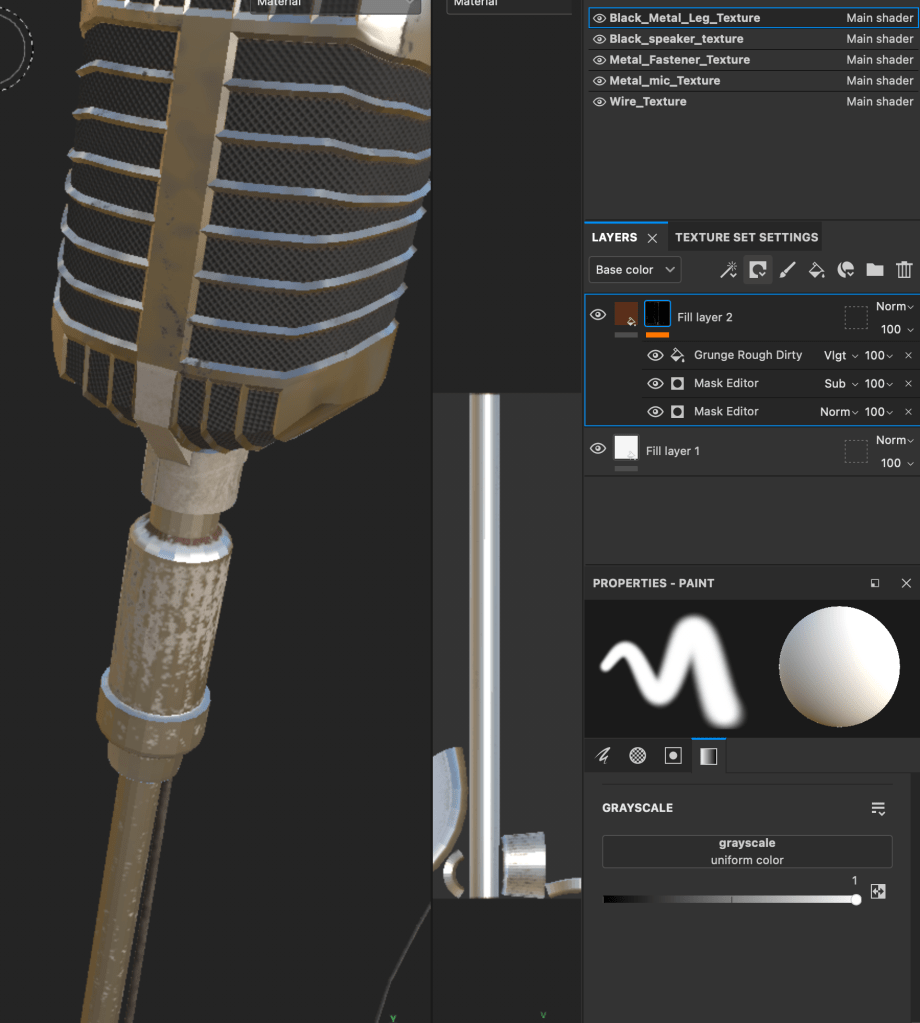Add a paint layer with brush icon
The height and width of the screenshot is (1023, 920).
787,270
